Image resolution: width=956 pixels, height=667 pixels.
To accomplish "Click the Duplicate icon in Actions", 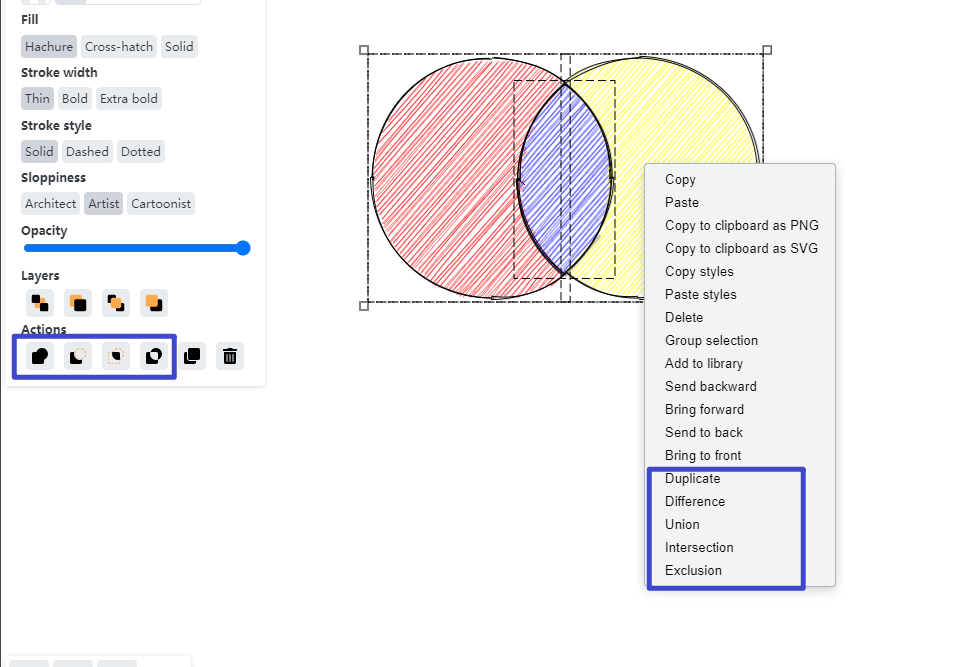I will (193, 356).
